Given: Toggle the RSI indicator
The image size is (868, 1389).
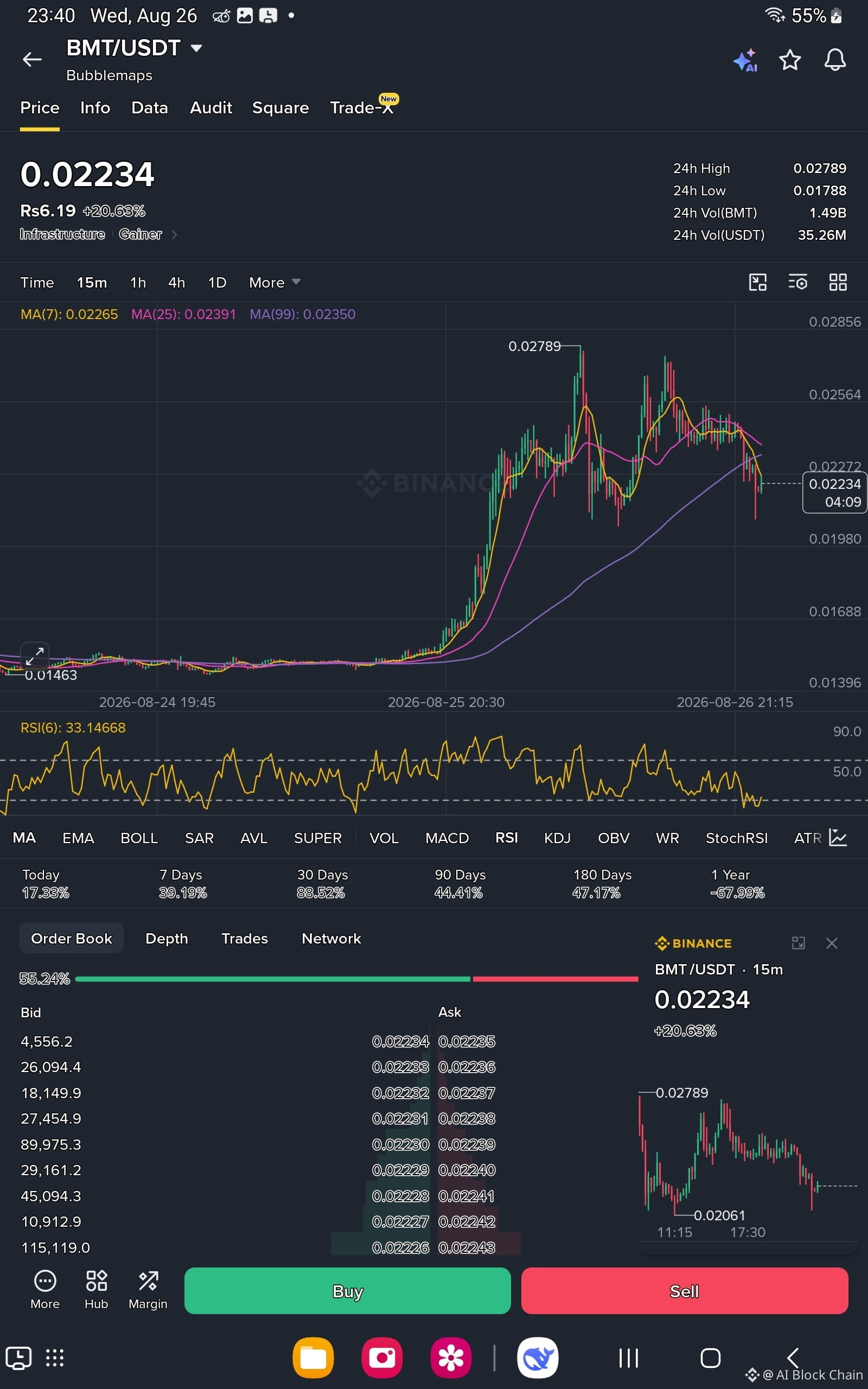Looking at the screenshot, I should 506,838.
